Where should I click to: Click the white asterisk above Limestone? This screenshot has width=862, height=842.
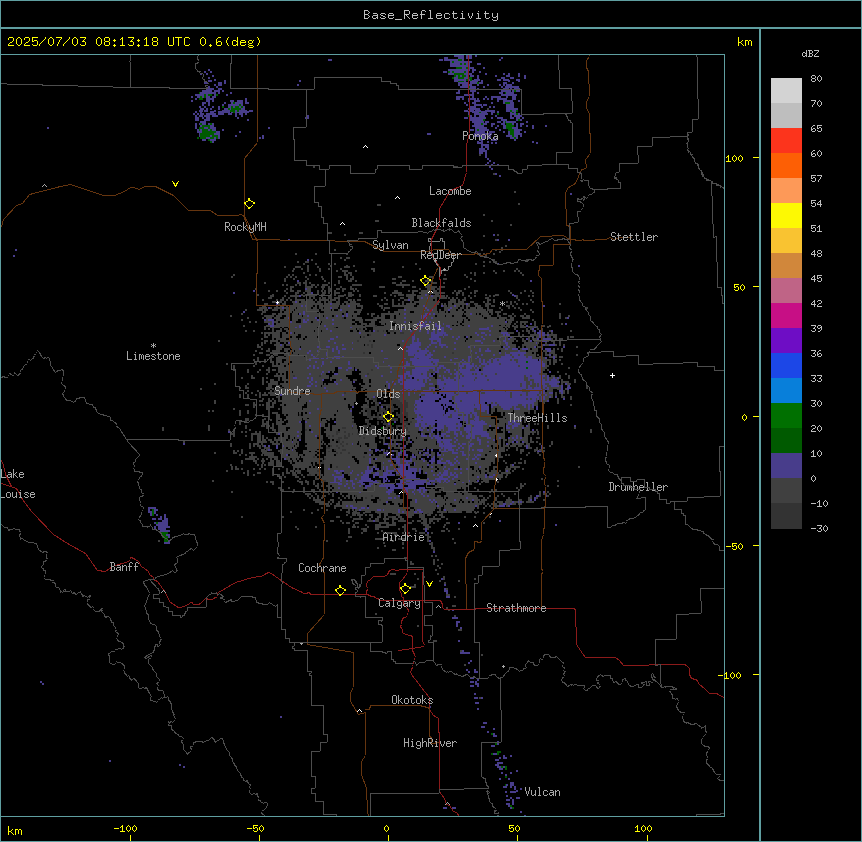pos(153,346)
